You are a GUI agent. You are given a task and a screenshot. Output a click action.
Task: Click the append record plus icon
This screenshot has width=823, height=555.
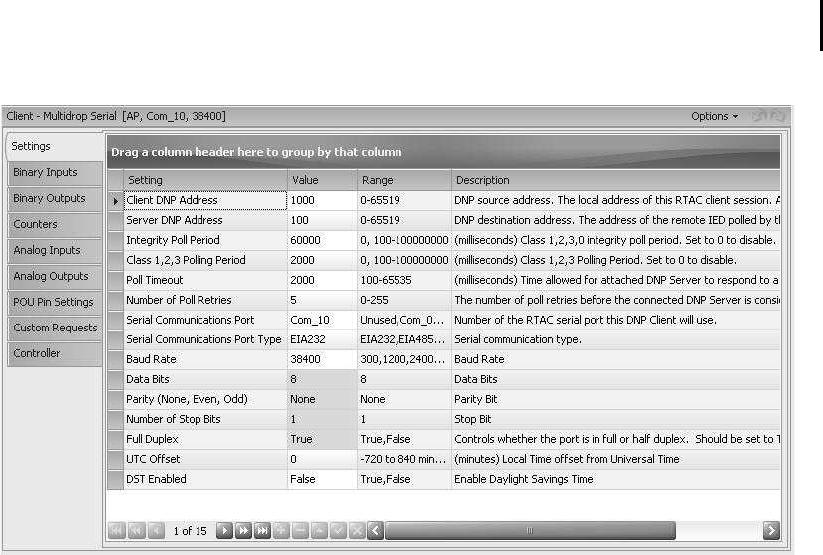(x=281, y=530)
